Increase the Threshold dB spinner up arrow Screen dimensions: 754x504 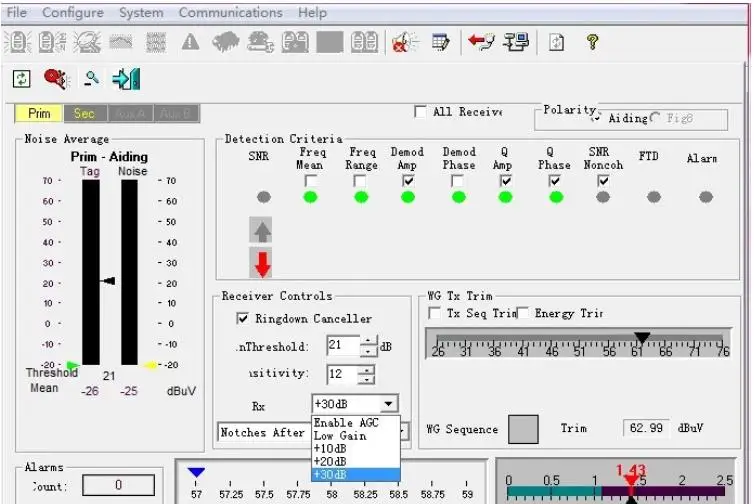(x=368, y=340)
